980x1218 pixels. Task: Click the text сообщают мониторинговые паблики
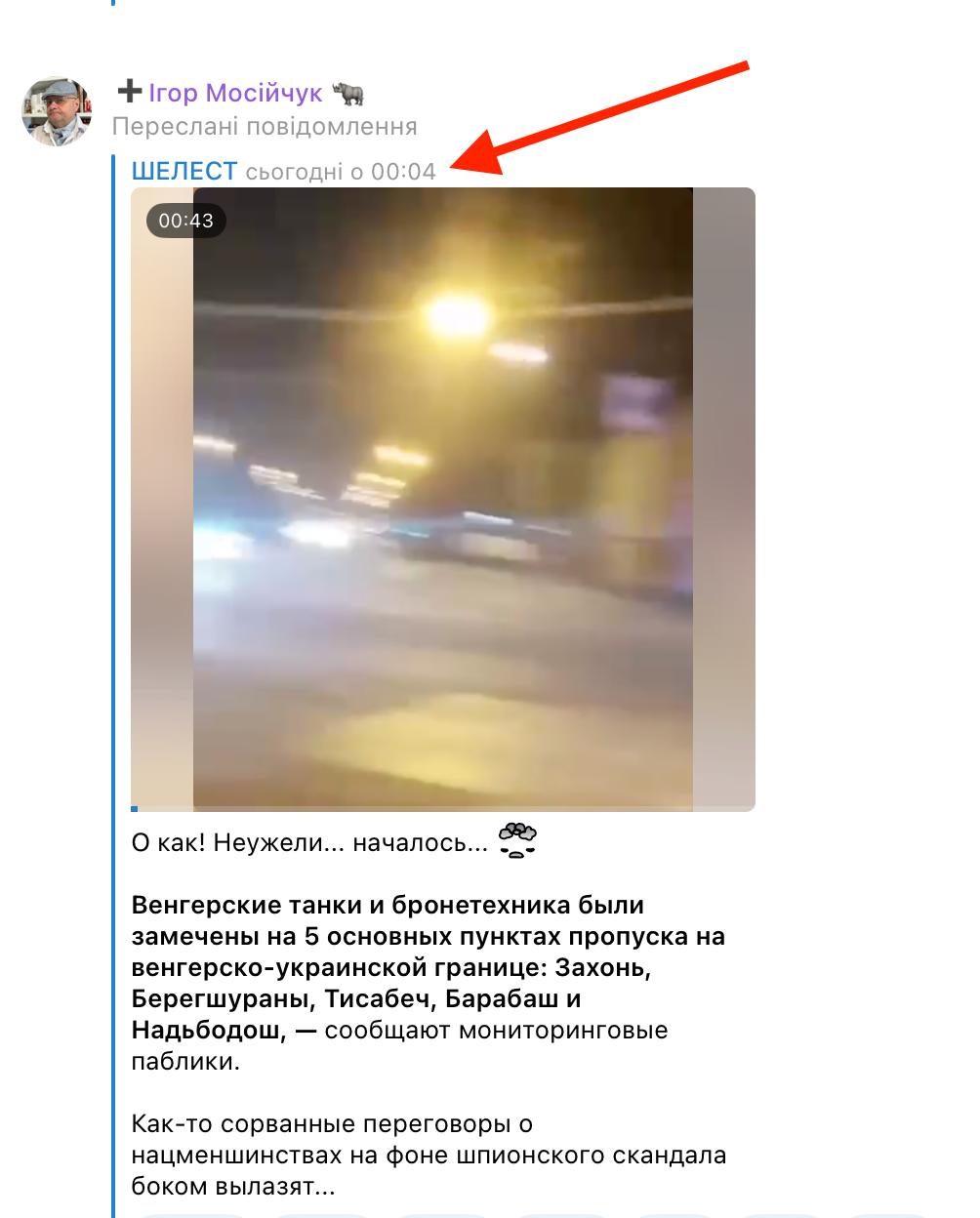399,1045
